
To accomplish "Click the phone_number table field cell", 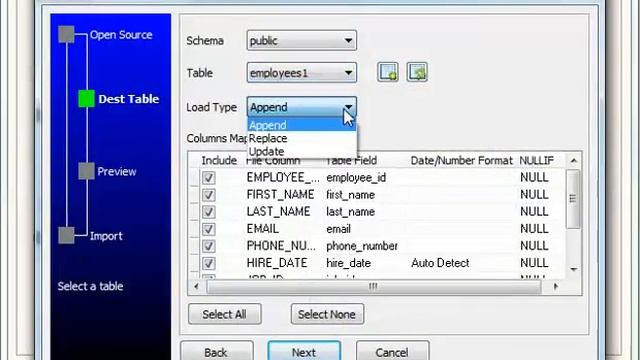I will click(362, 246).
